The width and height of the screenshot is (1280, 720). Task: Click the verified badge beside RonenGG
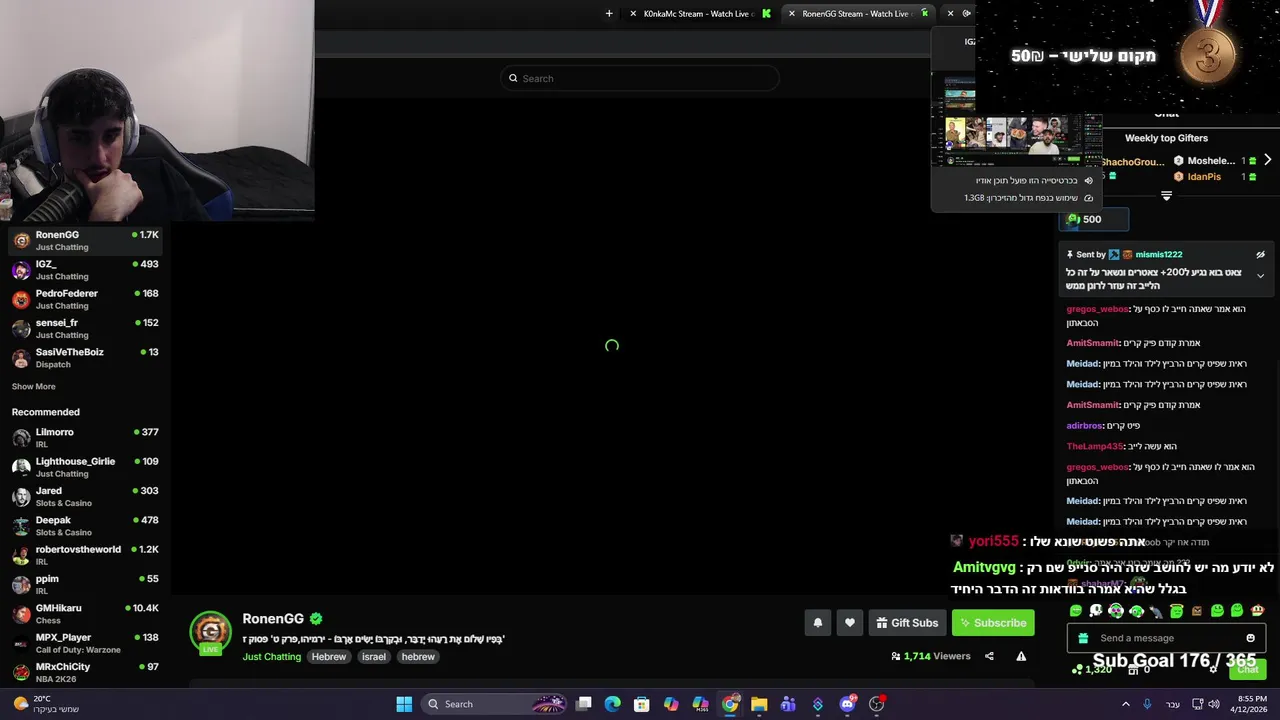pyautogui.click(x=316, y=619)
